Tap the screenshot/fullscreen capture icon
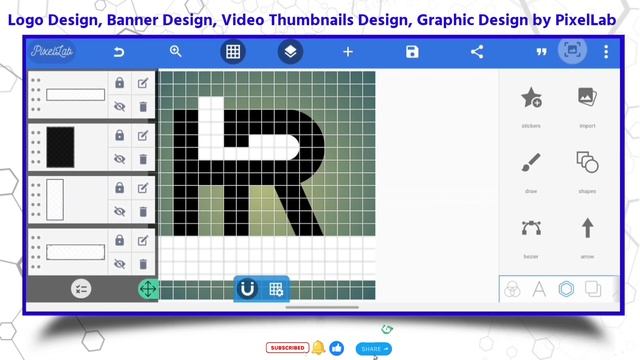The width and height of the screenshot is (640, 360). click(572, 50)
